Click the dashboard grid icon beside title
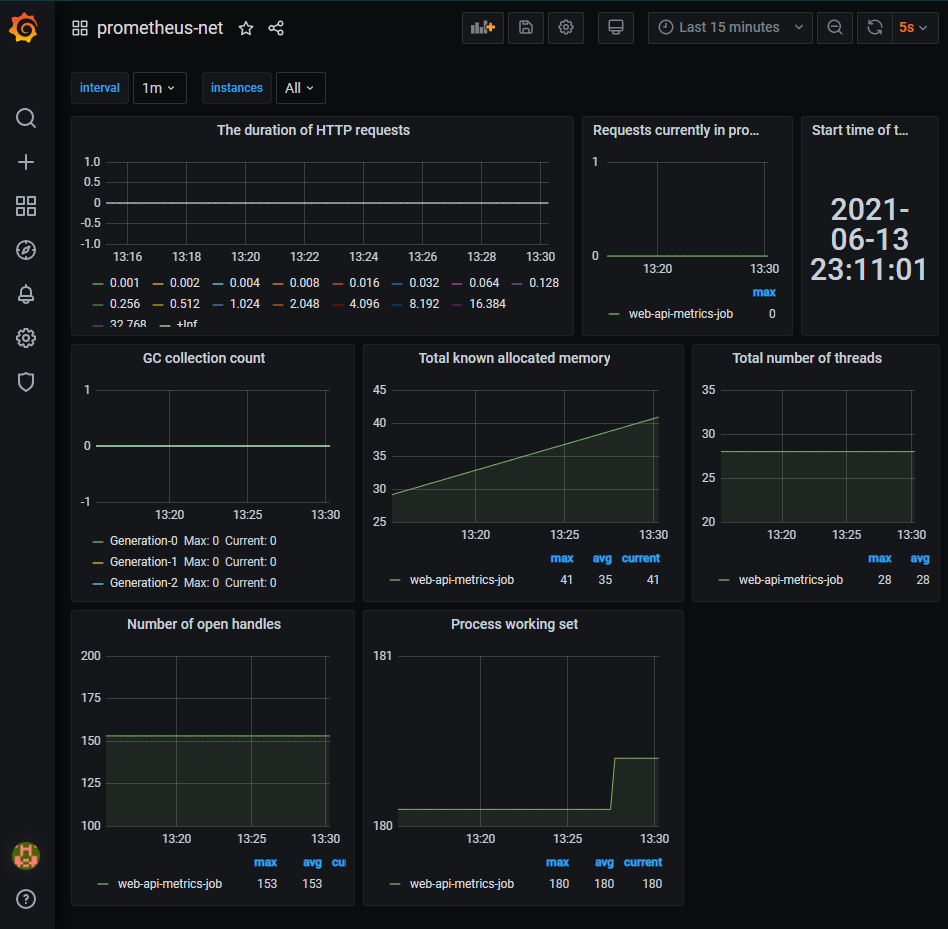 80,28
